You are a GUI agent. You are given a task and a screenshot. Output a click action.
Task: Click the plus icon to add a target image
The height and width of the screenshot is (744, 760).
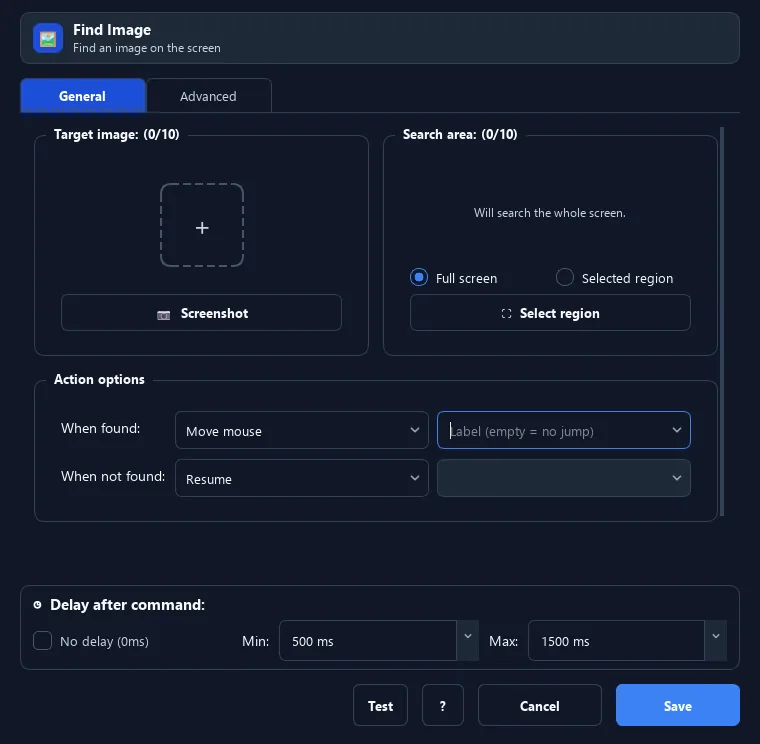[x=202, y=228]
